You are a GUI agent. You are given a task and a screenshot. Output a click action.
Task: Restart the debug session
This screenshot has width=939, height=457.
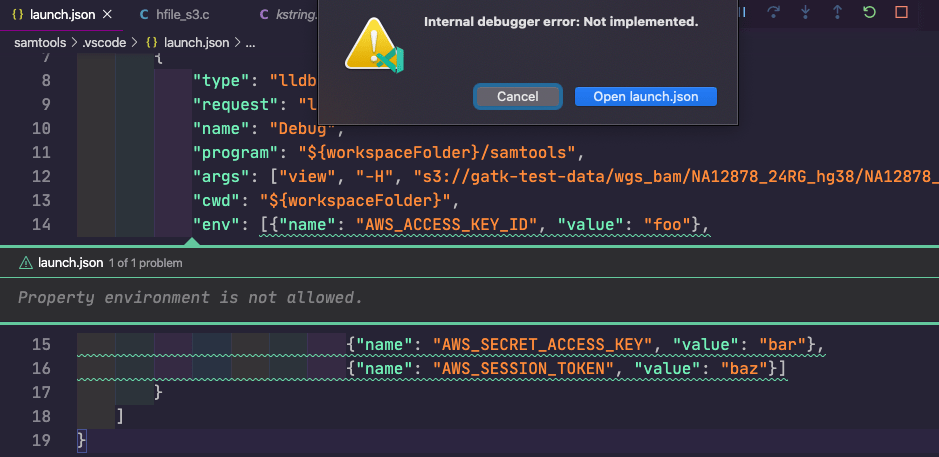[869, 13]
